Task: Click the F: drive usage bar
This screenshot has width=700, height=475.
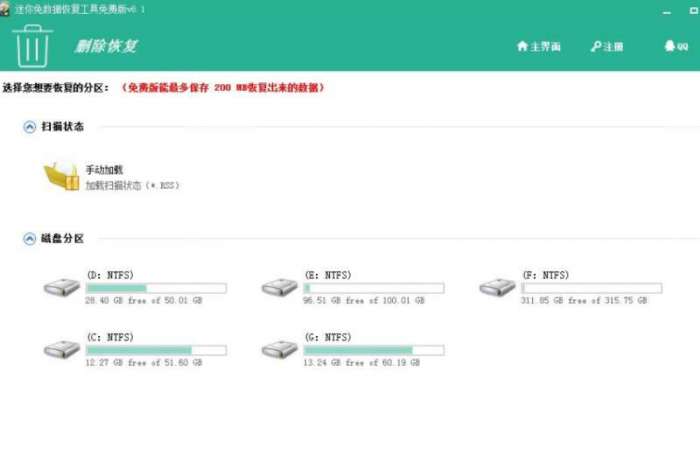Action: tap(590, 288)
